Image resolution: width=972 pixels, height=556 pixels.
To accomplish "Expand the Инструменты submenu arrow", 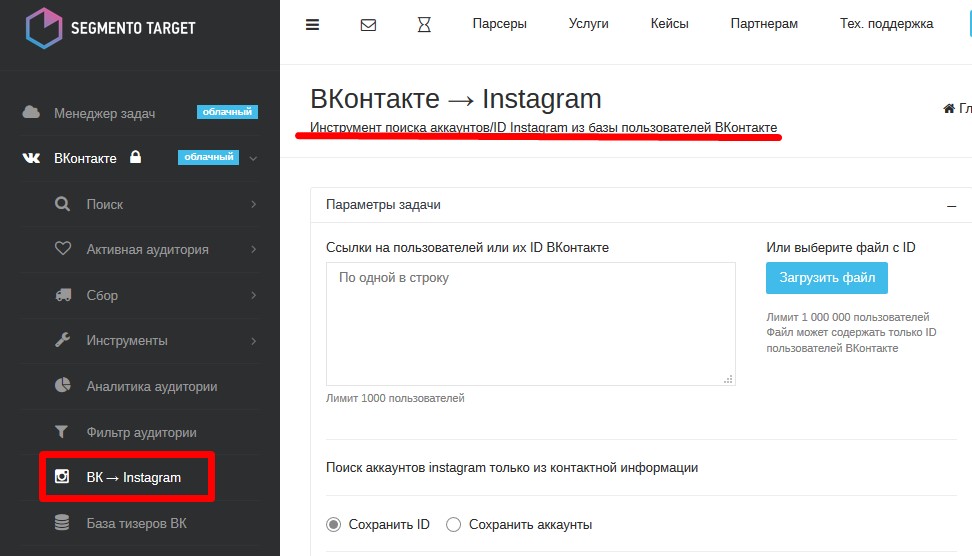I will (253, 341).
